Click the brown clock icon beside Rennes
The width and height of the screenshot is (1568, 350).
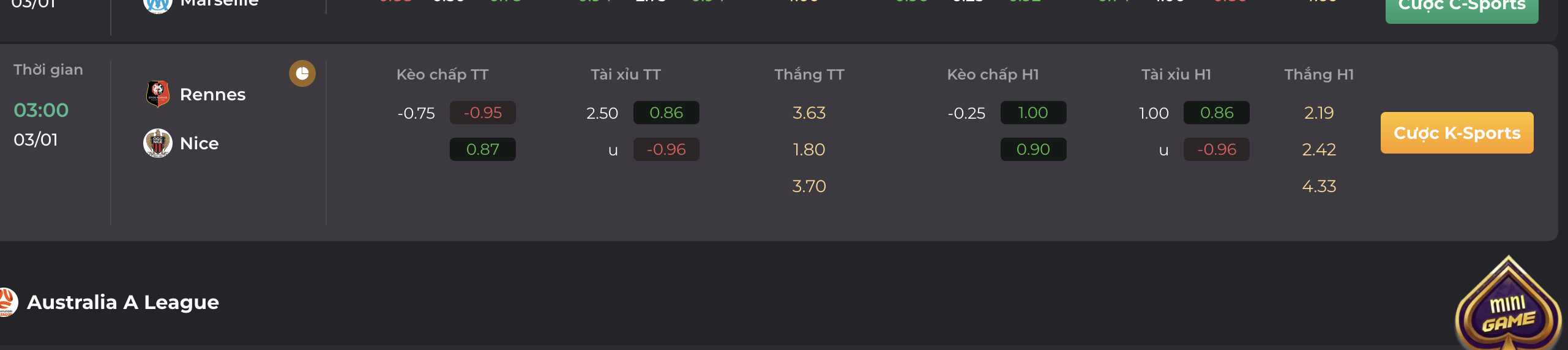click(x=302, y=73)
